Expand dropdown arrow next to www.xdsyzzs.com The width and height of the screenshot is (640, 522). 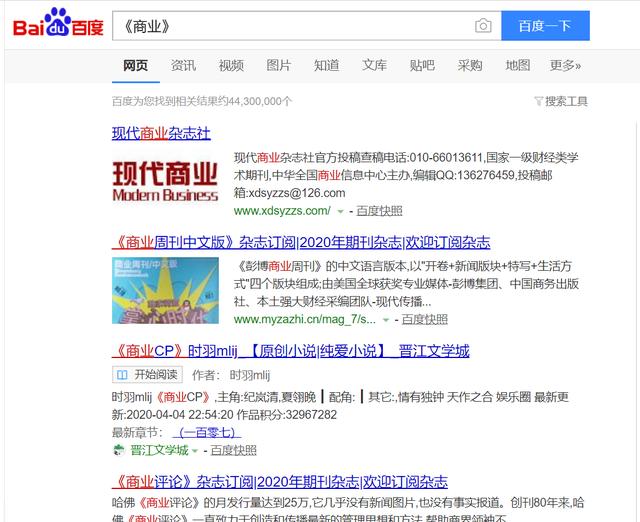tap(340, 211)
